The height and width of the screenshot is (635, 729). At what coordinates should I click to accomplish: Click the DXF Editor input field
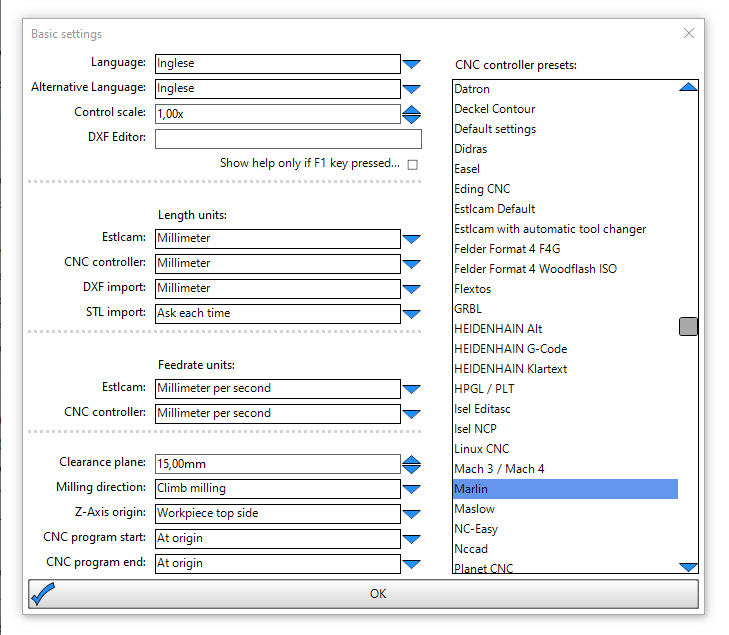tap(288, 139)
